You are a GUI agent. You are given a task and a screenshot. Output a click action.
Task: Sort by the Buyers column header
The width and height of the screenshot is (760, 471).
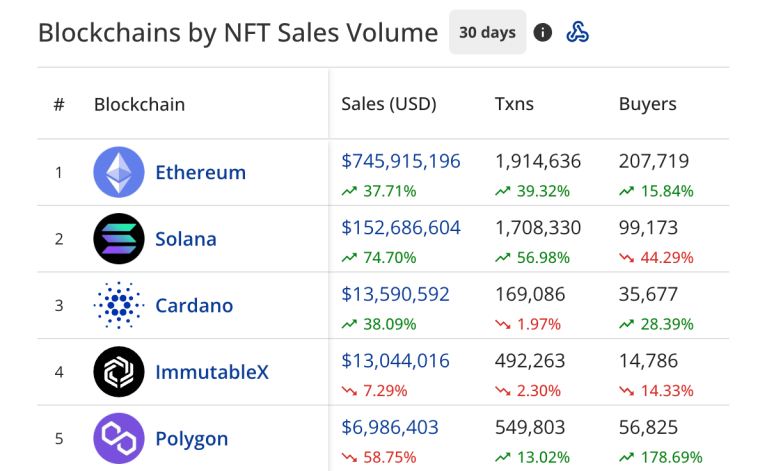648,104
